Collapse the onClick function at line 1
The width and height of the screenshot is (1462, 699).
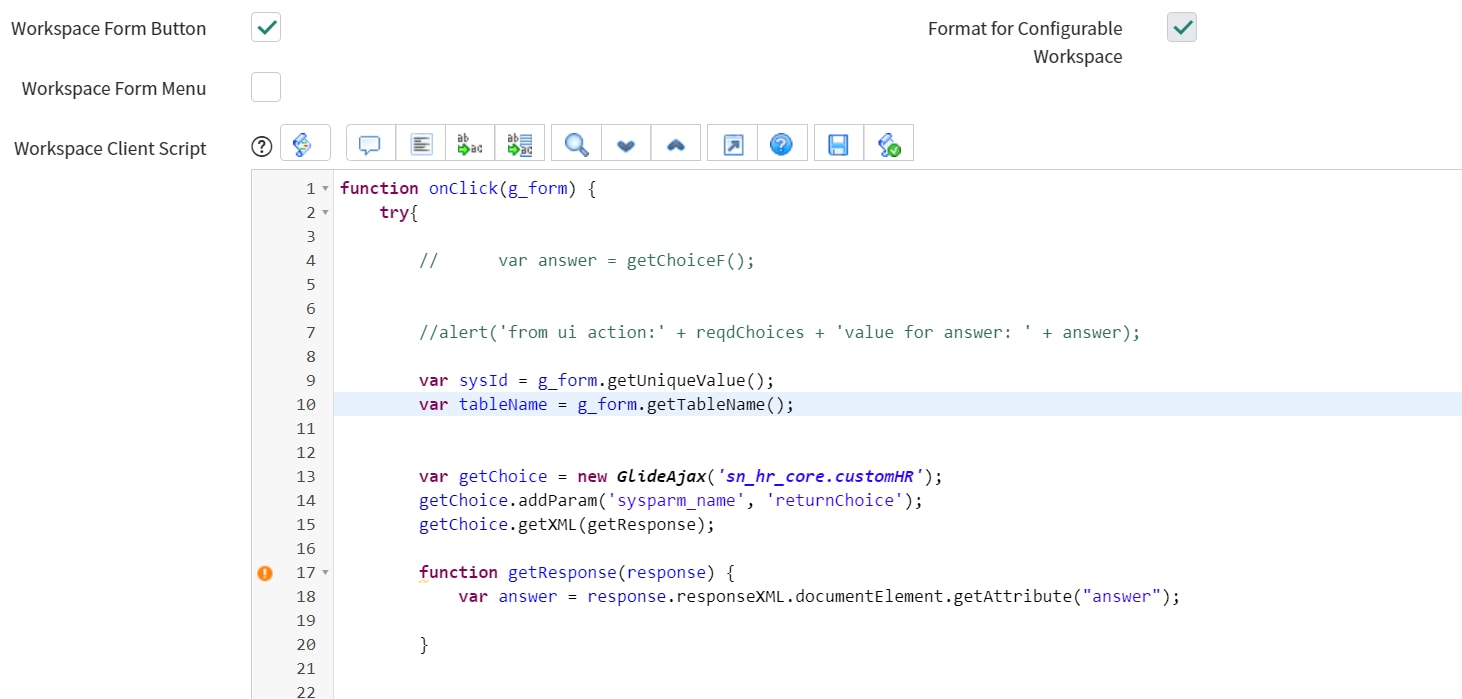[x=323, y=187]
